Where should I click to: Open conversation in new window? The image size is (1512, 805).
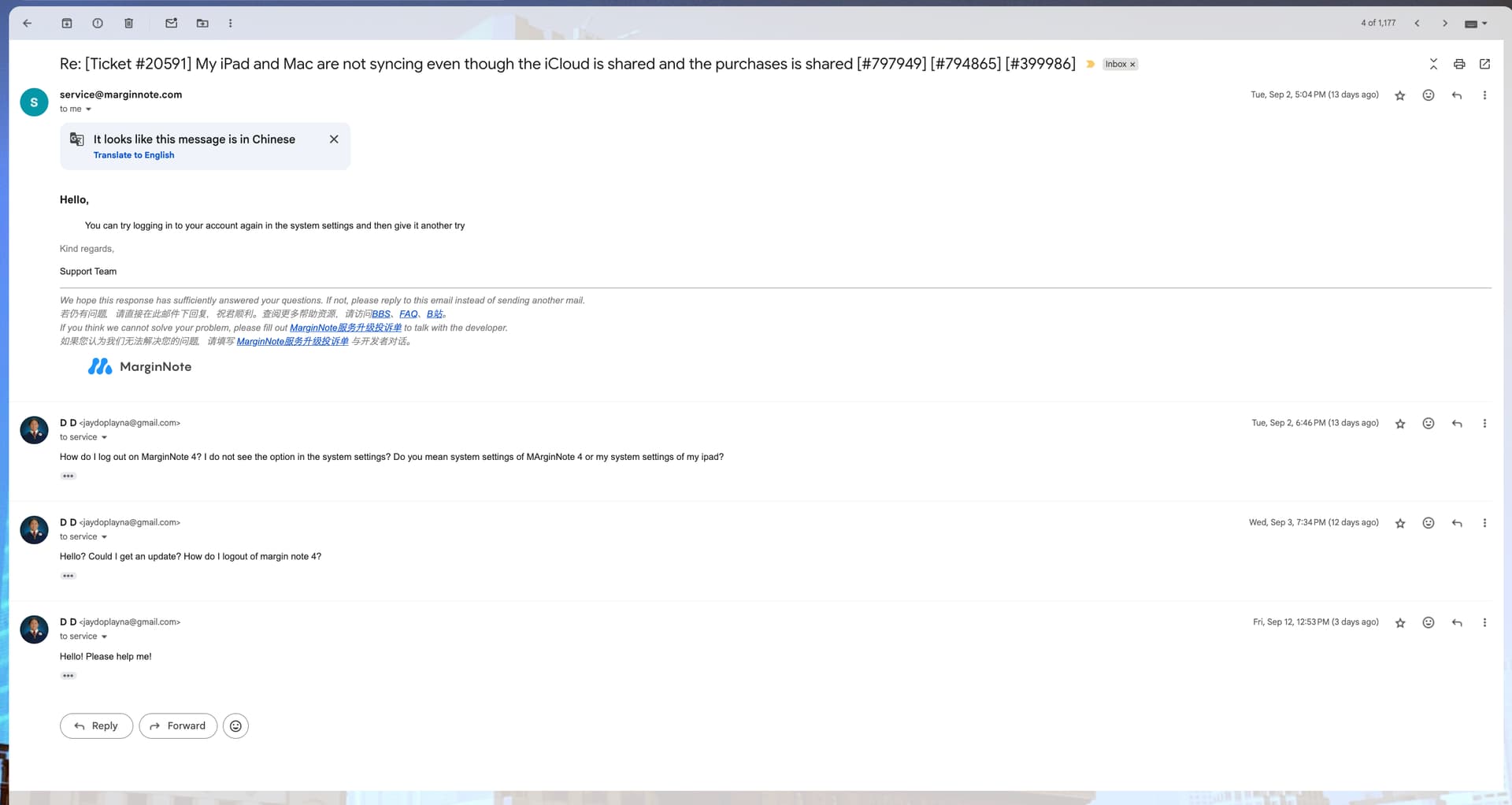pyautogui.click(x=1484, y=64)
